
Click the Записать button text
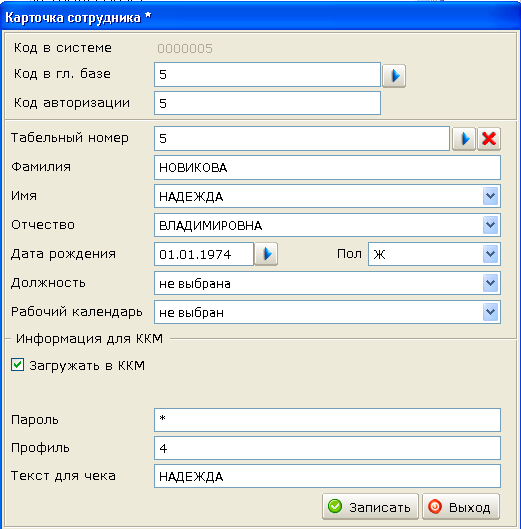tap(380, 507)
